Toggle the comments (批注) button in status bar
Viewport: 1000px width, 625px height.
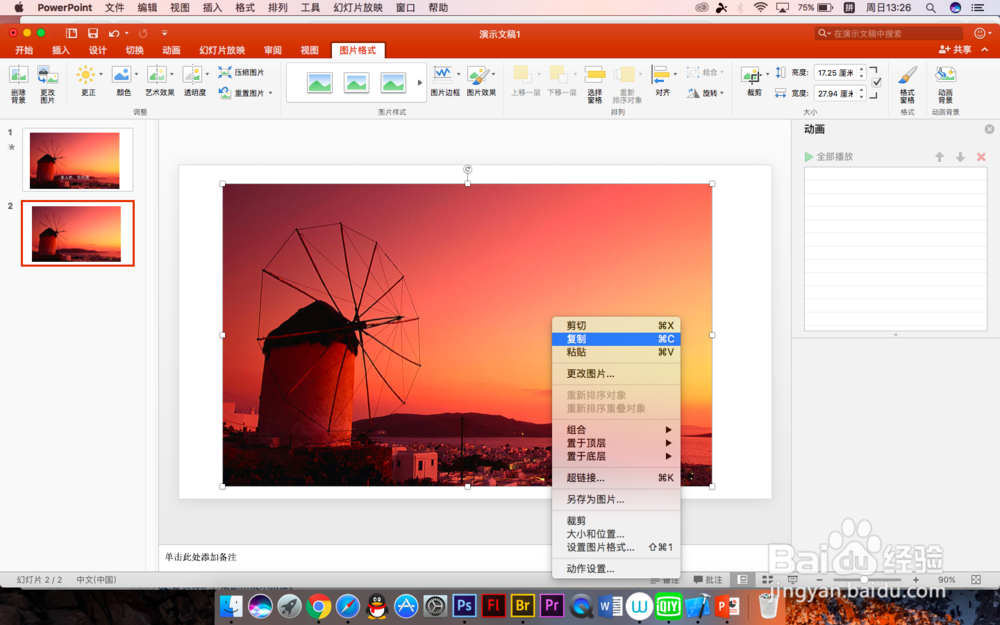[x=708, y=580]
